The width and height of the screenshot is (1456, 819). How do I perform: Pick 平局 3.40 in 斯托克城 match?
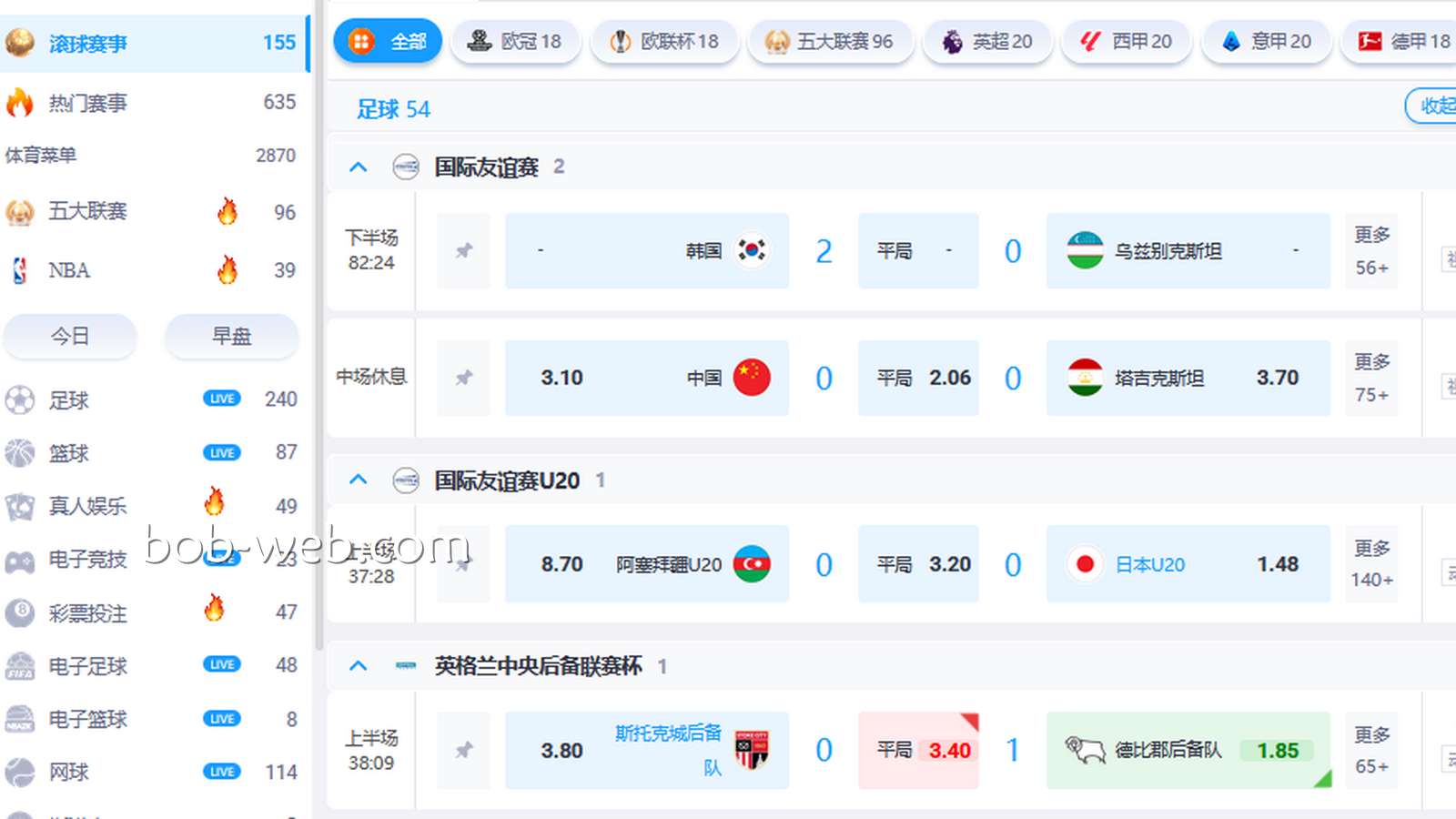tap(918, 750)
